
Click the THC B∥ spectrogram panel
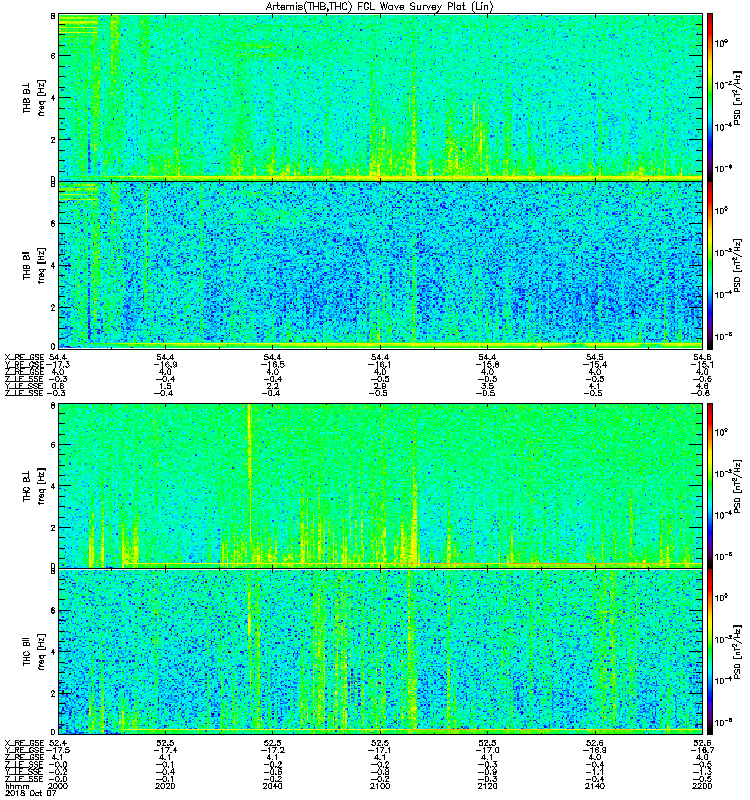click(381, 652)
